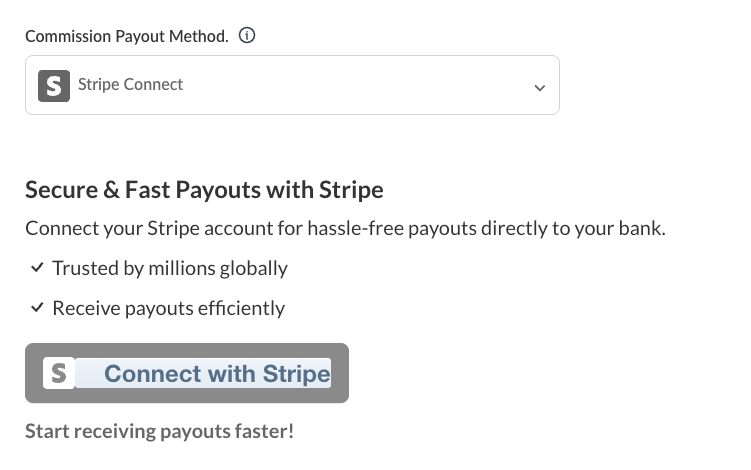Click Stripe "S" logo inside payout dropdown
This screenshot has height=470, width=751.
[x=54, y=85]
